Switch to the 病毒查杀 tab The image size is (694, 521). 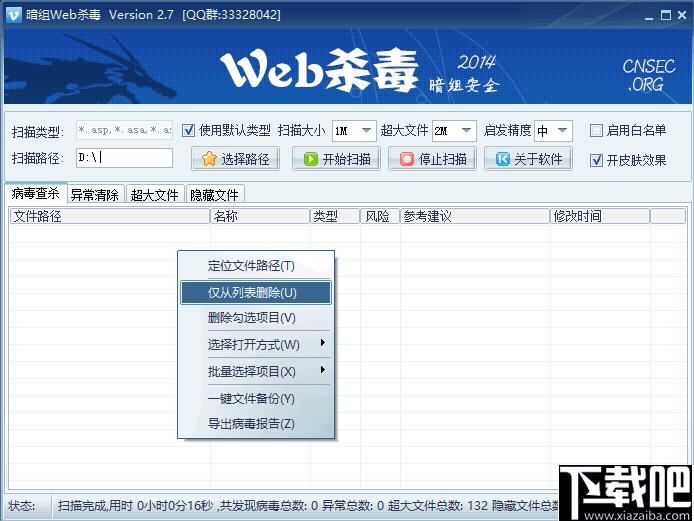pyautogui.click(x=35, y=193)
